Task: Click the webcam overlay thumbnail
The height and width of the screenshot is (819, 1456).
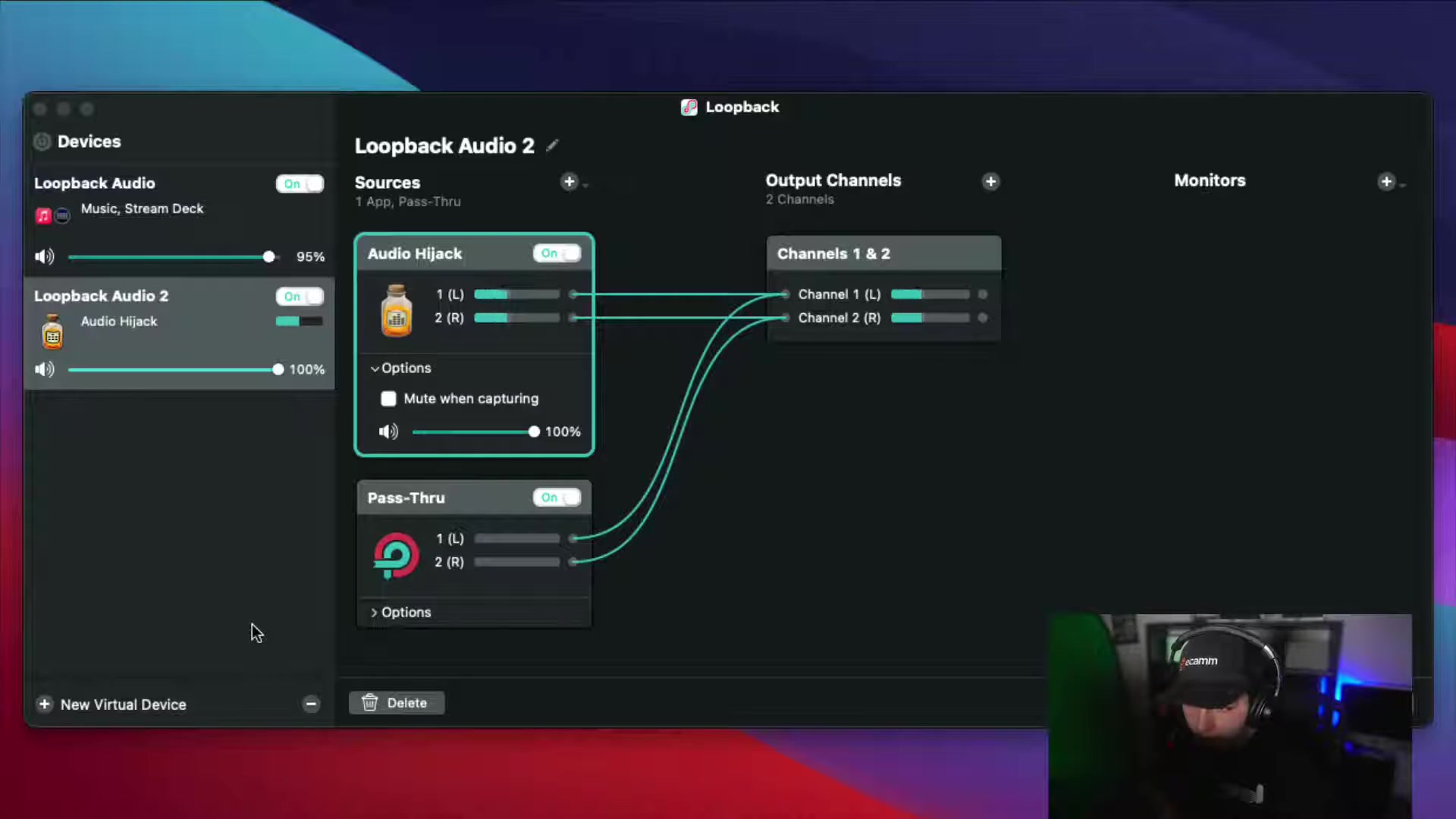Action: tap(1230, 716)
